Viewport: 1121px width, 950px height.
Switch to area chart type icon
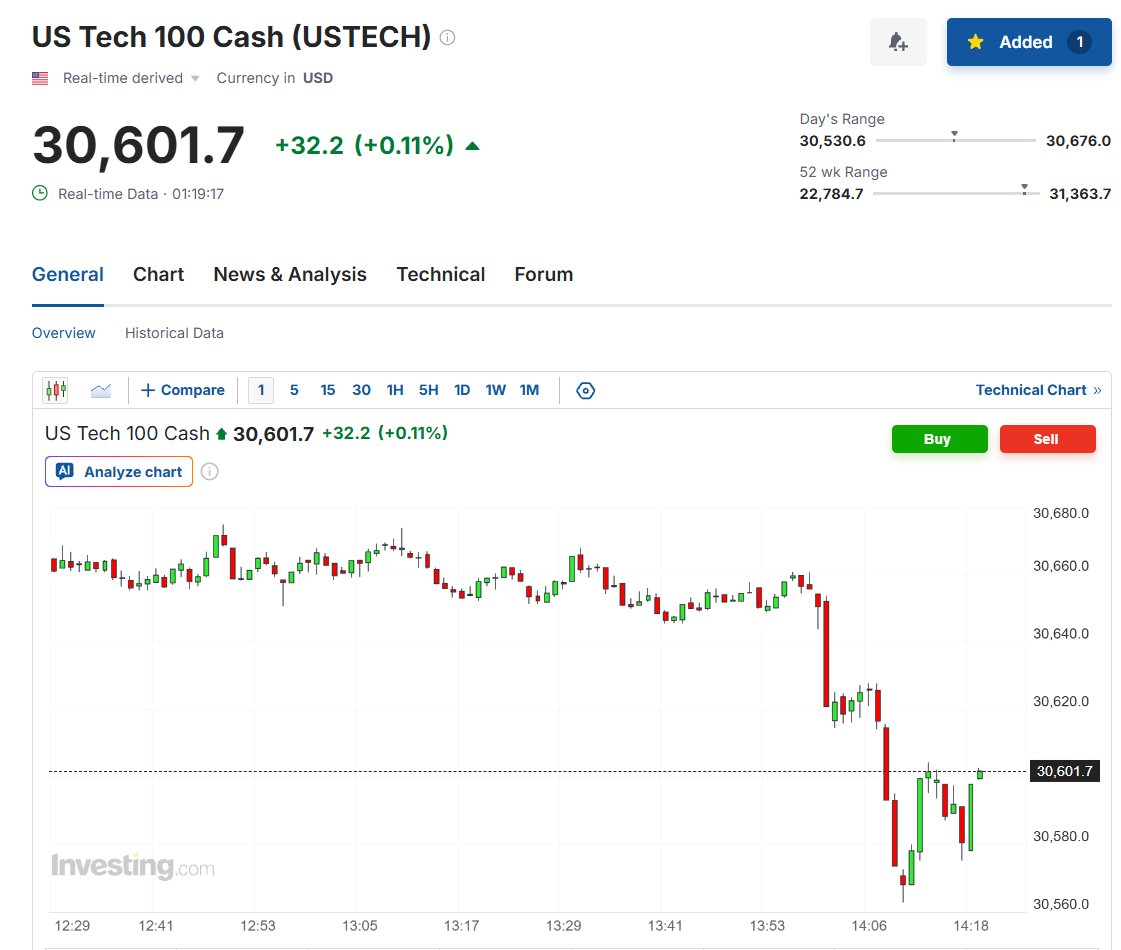(101, 390)
